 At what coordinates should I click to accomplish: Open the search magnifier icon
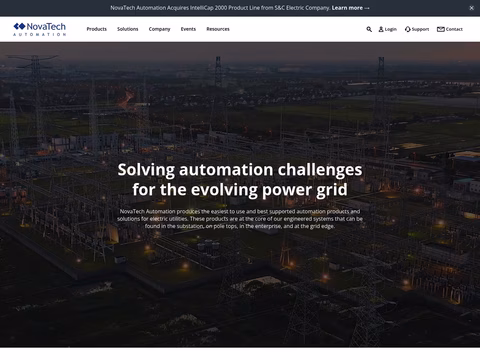click(369, 29)
